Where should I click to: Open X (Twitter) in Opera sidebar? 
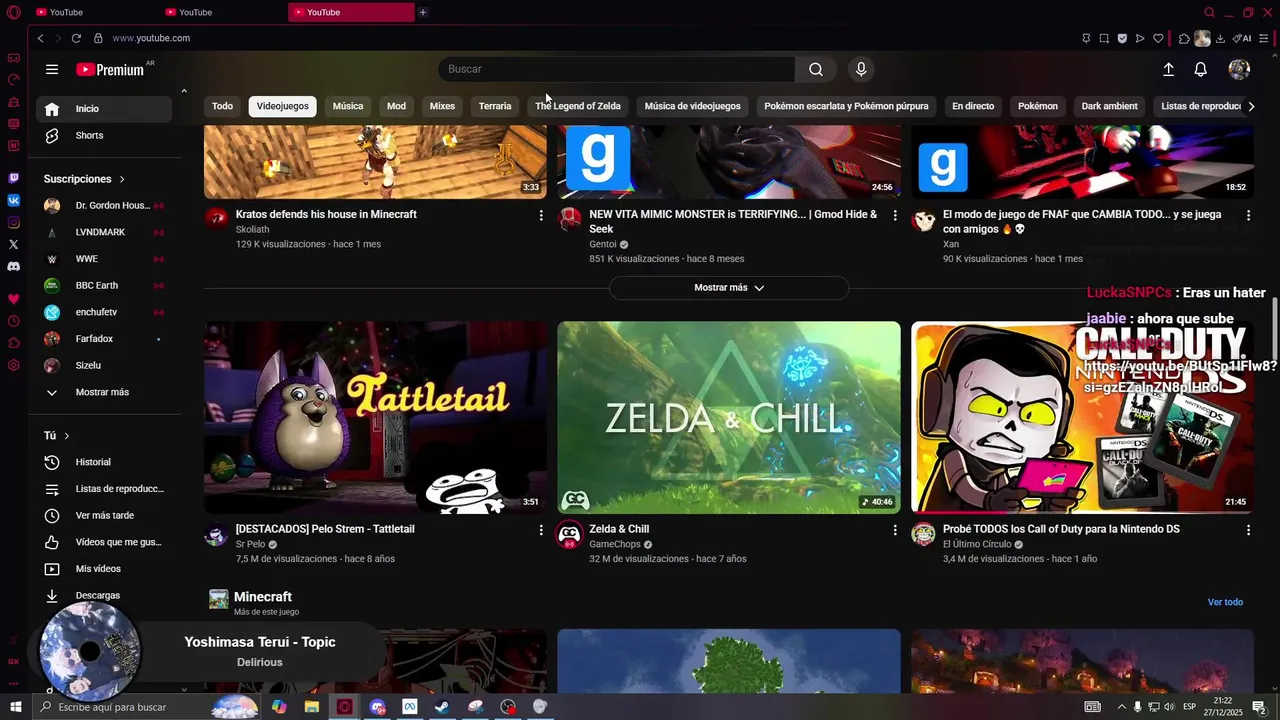[x=13, y=244]
